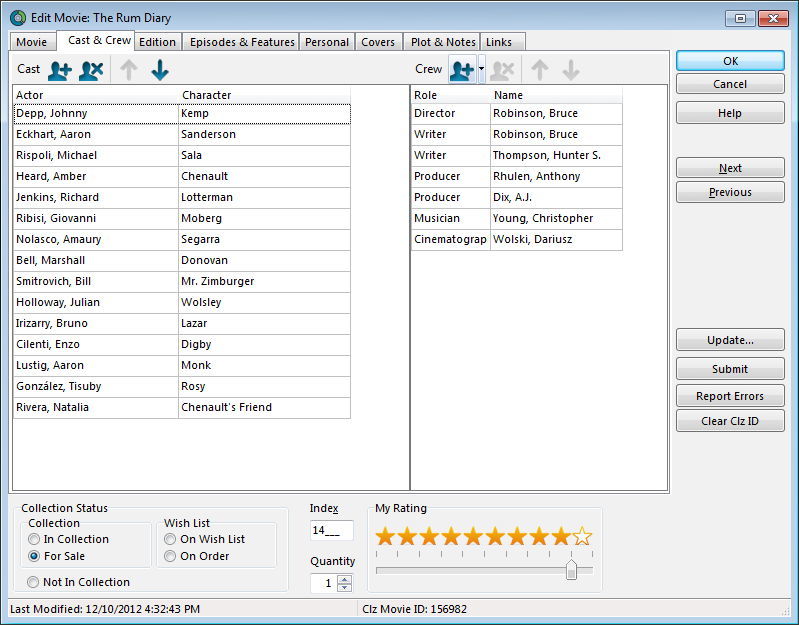The height and width of the screenshot is (625, 799).
Task: Move crew member up arrow
Action: pos(540,70)
